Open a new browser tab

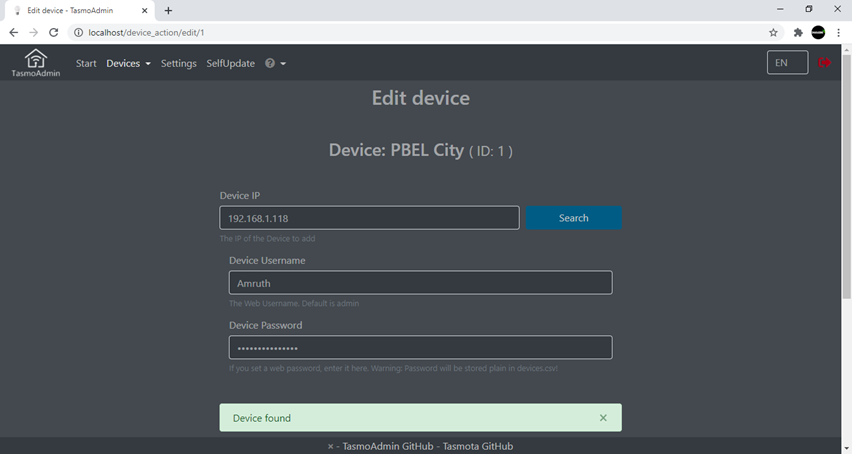168,10
